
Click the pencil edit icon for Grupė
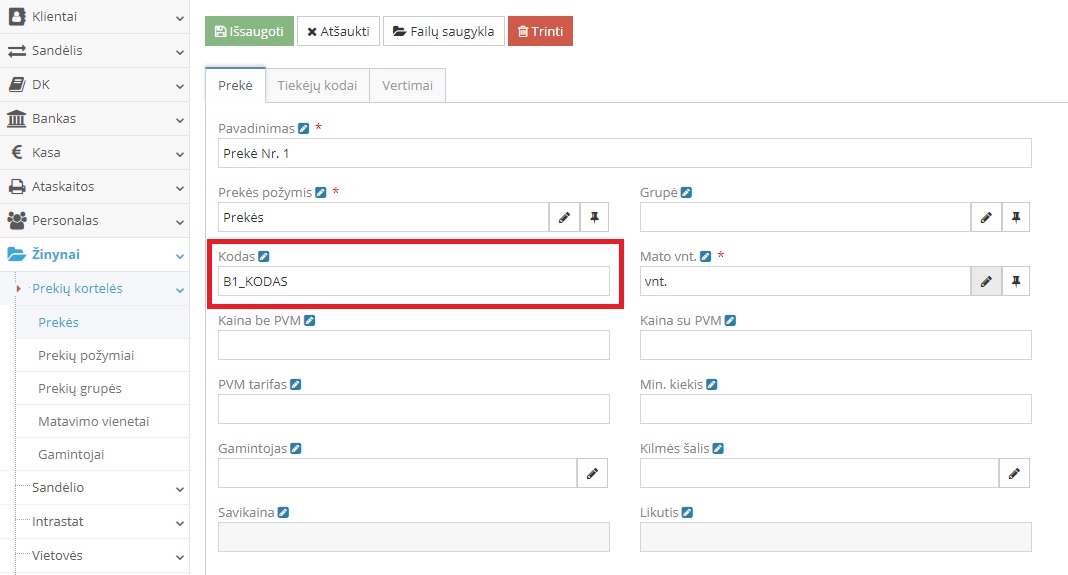[986, 217]
